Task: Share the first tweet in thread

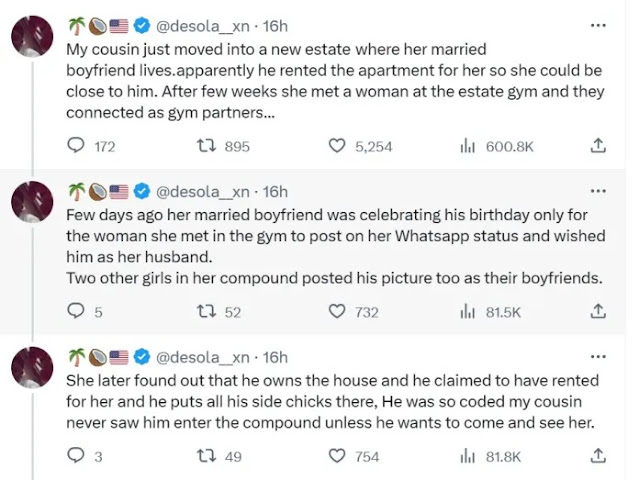Action: point(597,146)
